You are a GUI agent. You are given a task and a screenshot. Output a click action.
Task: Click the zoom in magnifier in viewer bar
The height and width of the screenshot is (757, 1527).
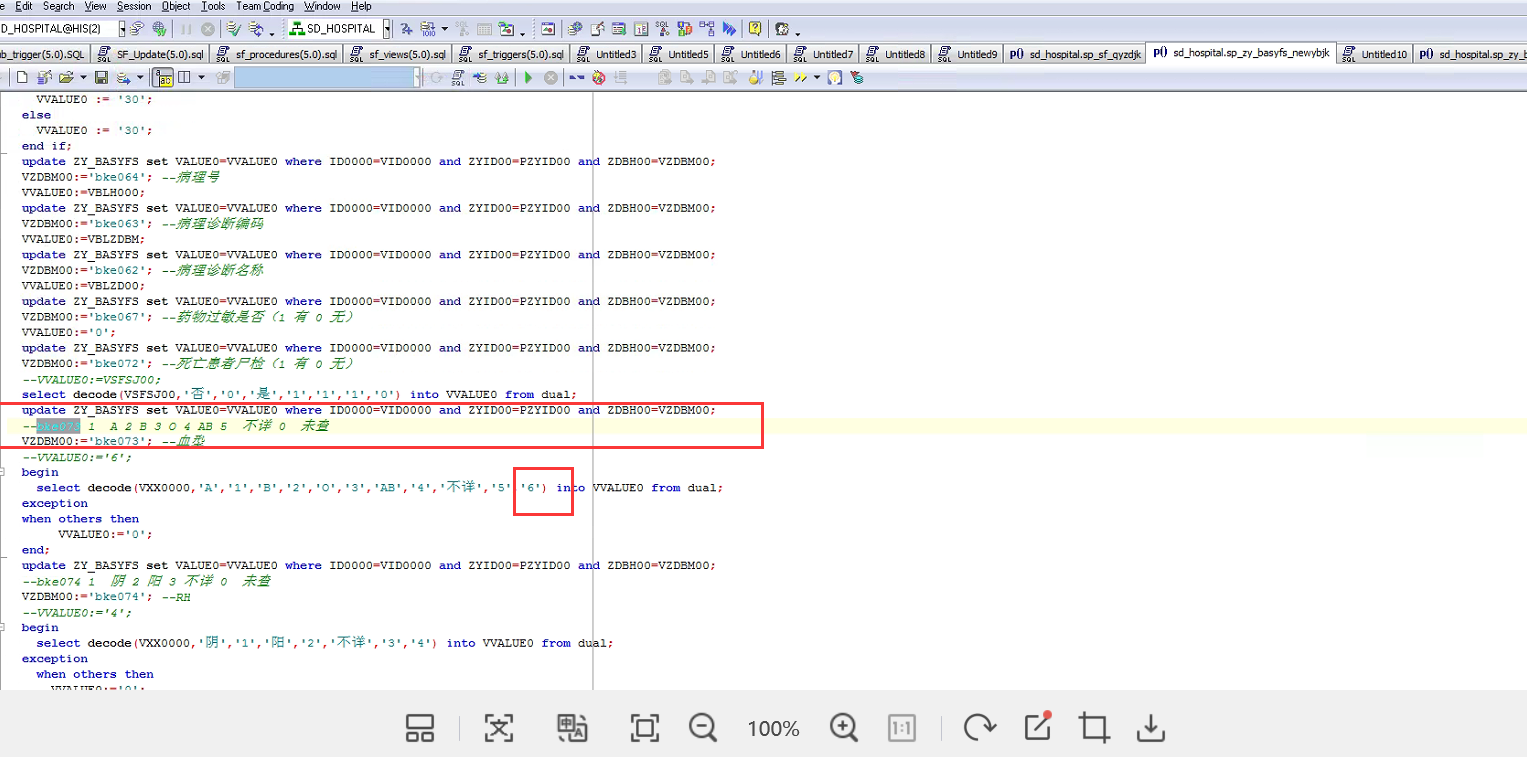pyautogui.click(x=844, y=728)
